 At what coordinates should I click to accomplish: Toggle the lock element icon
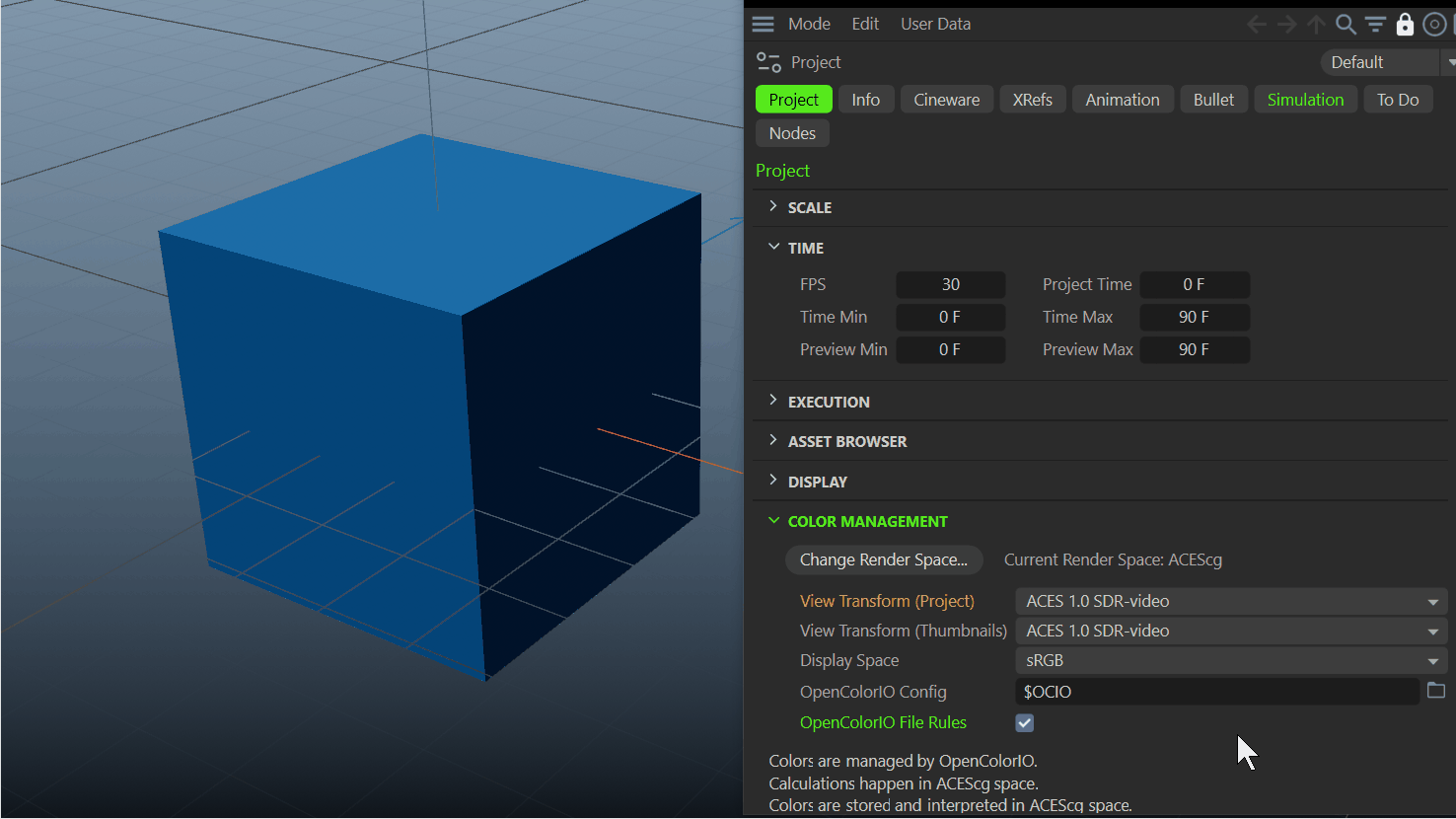[x=1405, y=24]
